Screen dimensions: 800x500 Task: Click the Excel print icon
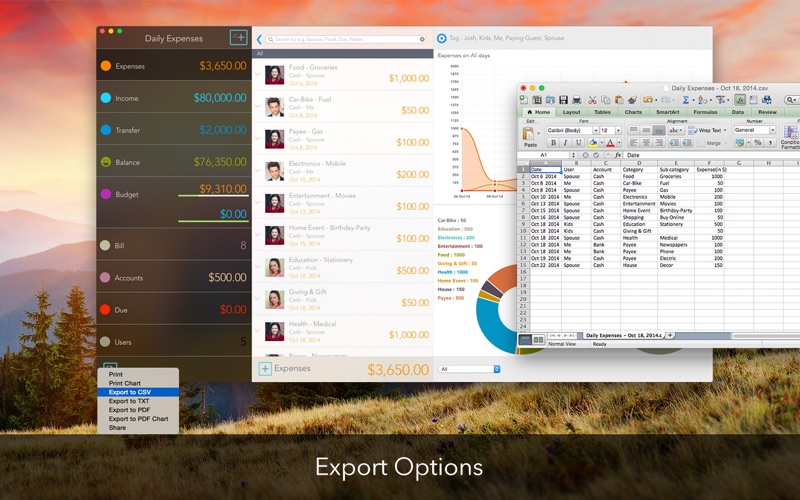577,100
